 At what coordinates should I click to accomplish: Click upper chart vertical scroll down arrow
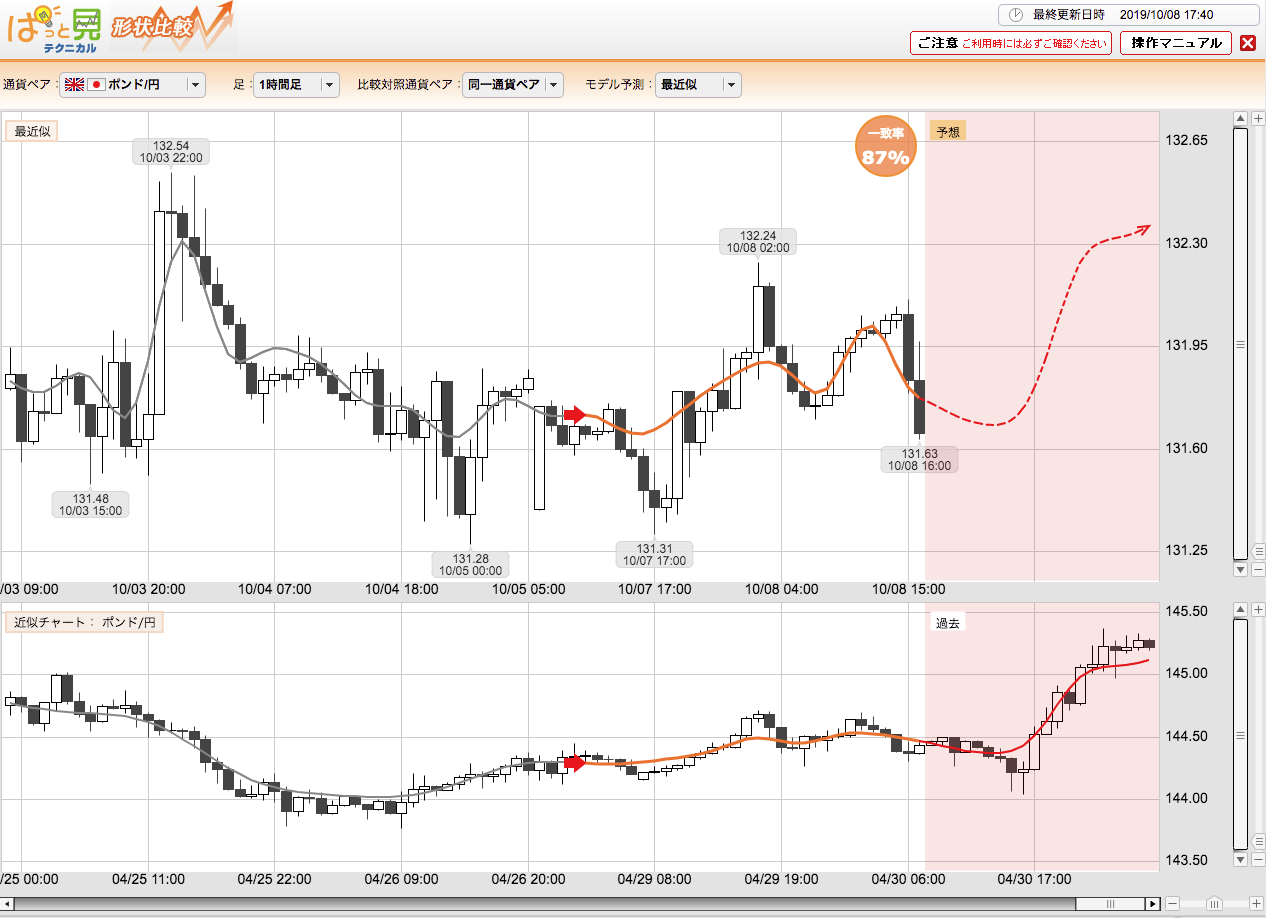(1240, 570)
